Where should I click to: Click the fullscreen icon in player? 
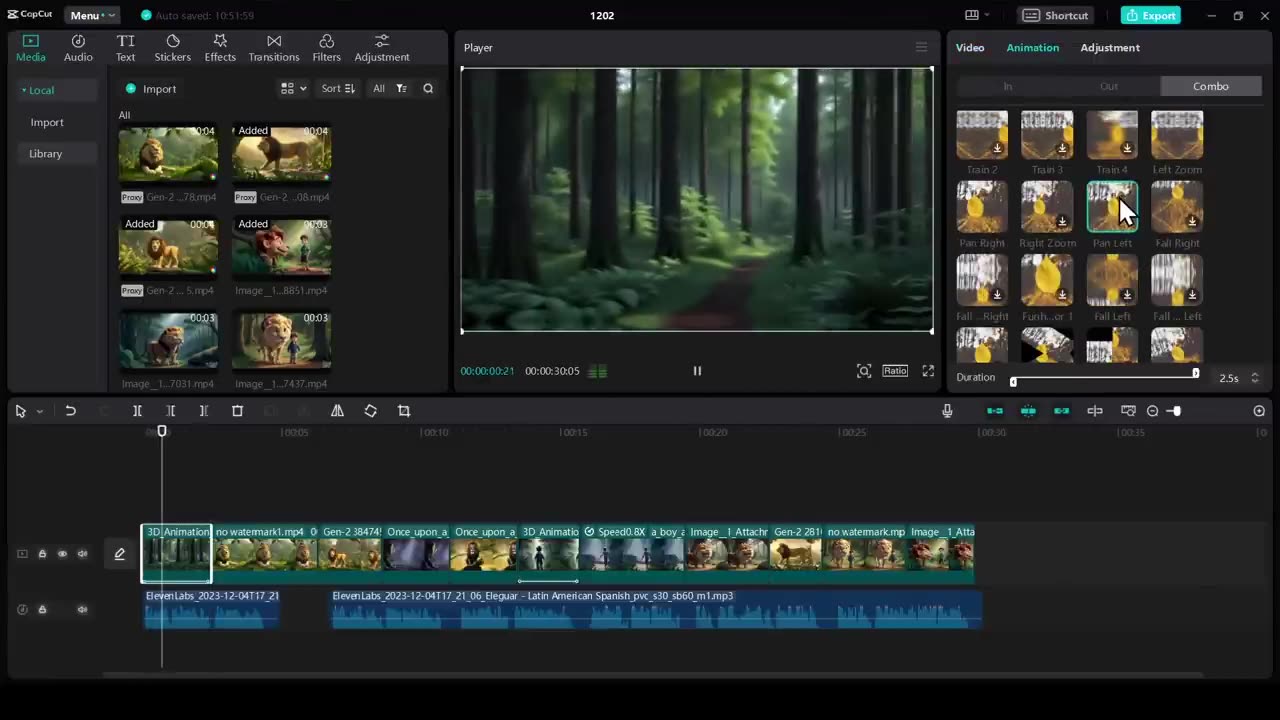click(x=928, y=371)
